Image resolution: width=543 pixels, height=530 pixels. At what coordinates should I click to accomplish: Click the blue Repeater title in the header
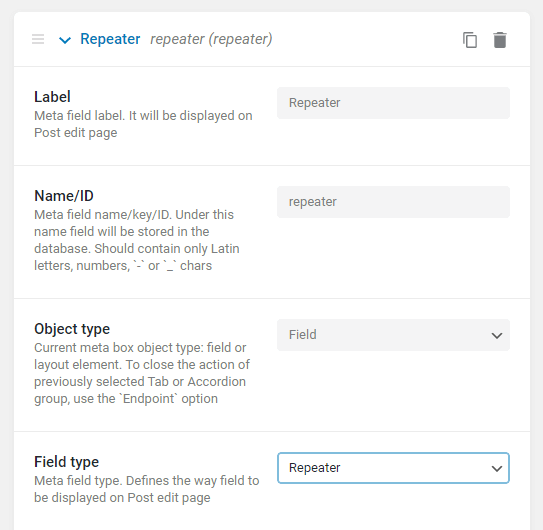110,39
